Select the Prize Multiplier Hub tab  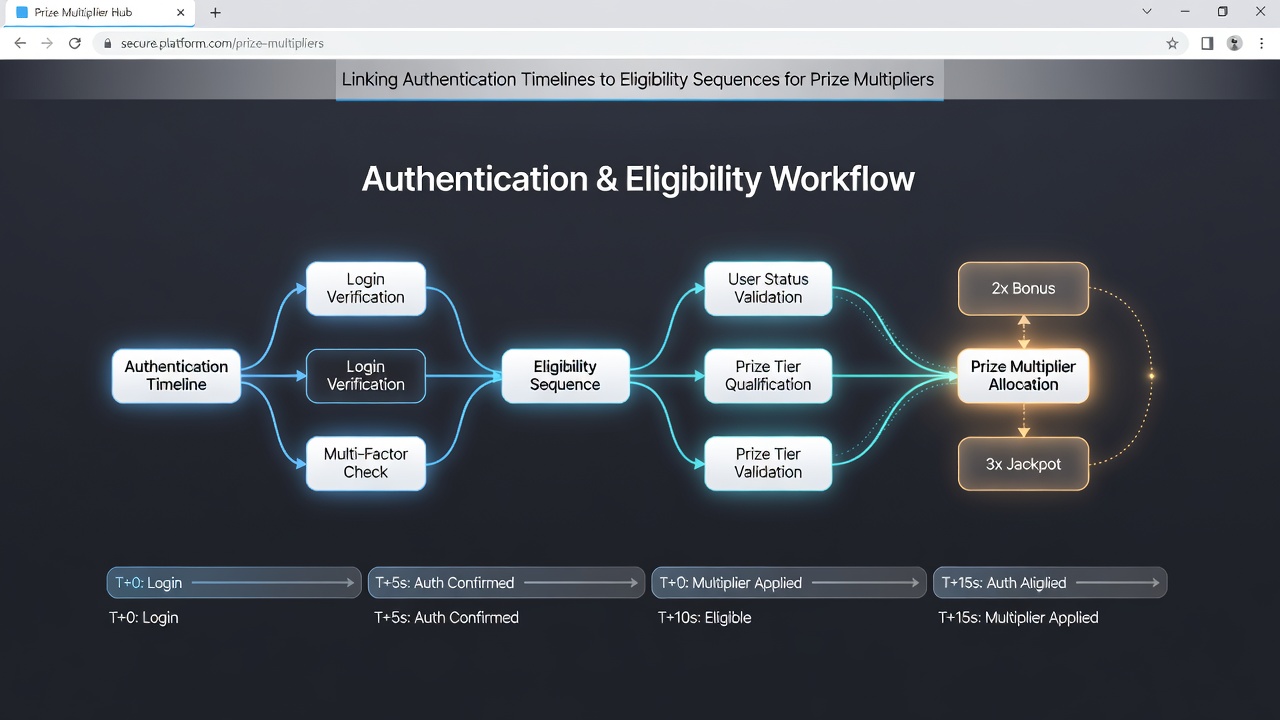[x=100, y=13]
